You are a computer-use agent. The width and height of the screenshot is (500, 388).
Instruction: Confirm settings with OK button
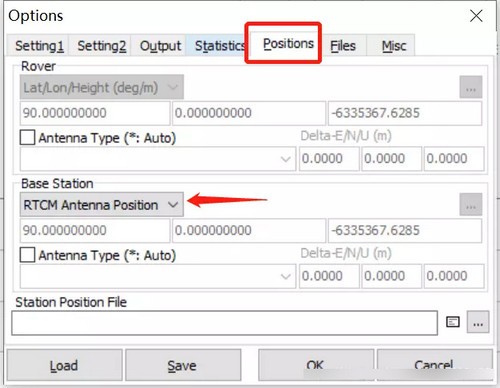[x=316, y=365]
